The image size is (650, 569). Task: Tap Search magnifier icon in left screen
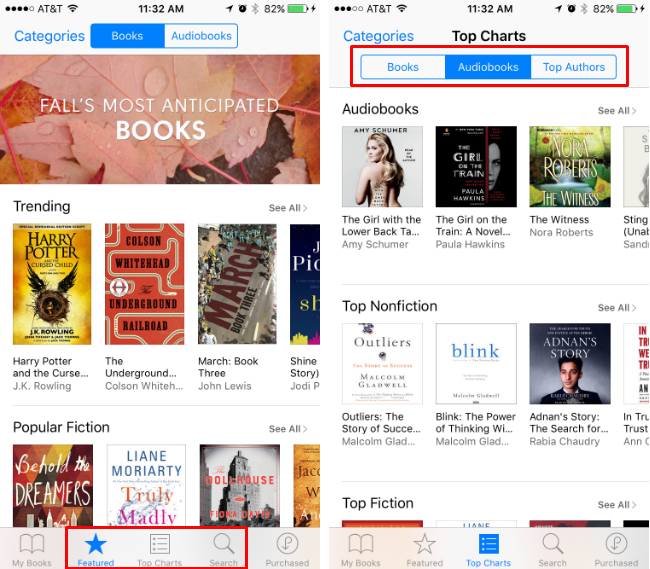[x=223, y=544]
